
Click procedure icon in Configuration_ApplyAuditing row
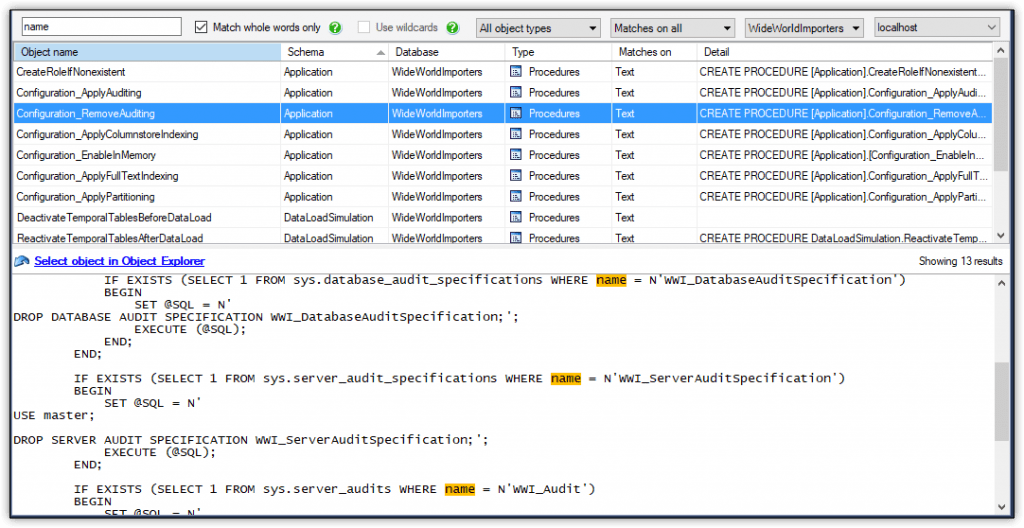click(x=516, y=93)
